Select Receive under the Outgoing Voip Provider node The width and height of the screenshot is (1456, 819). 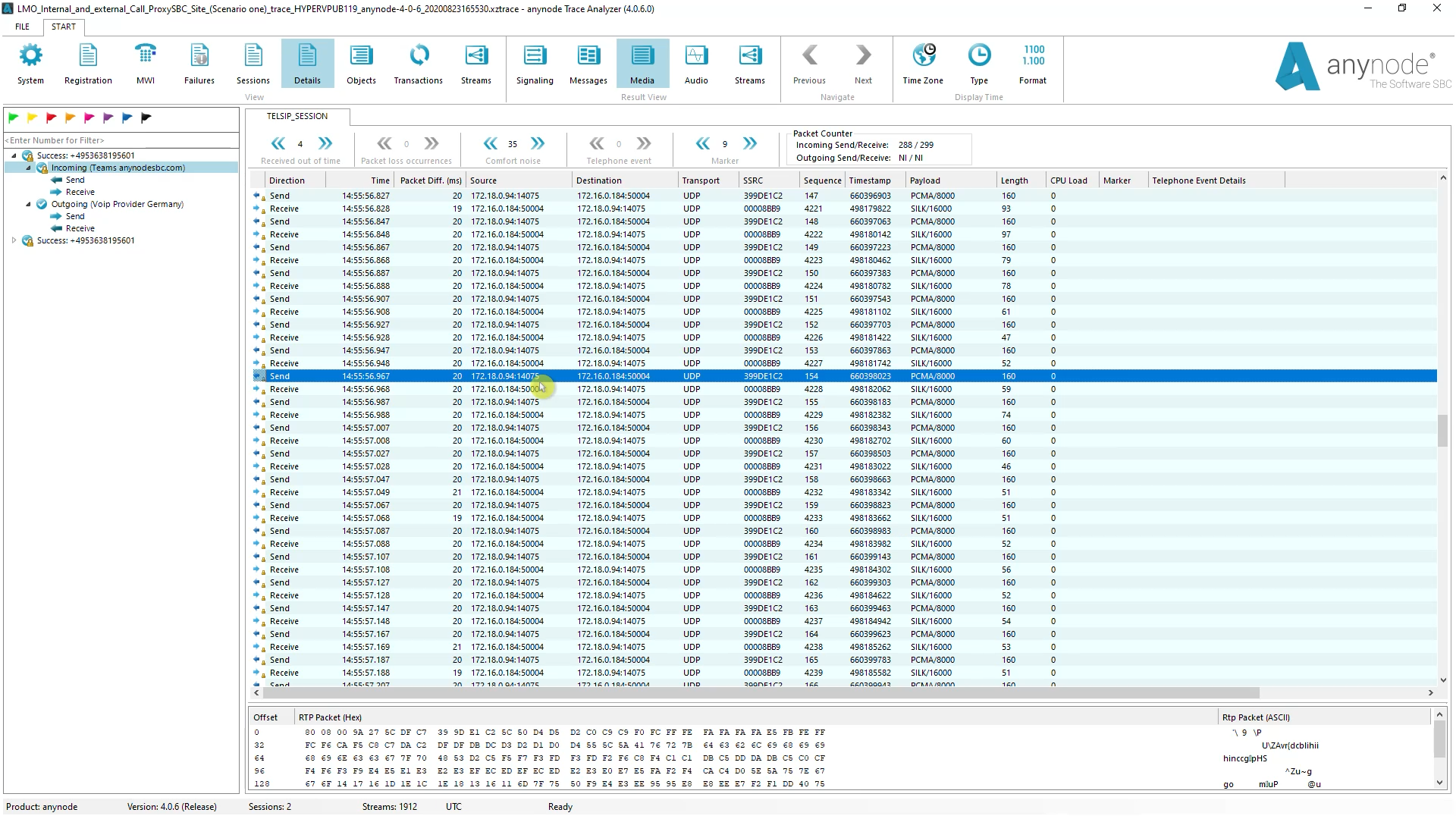(80, 228)
